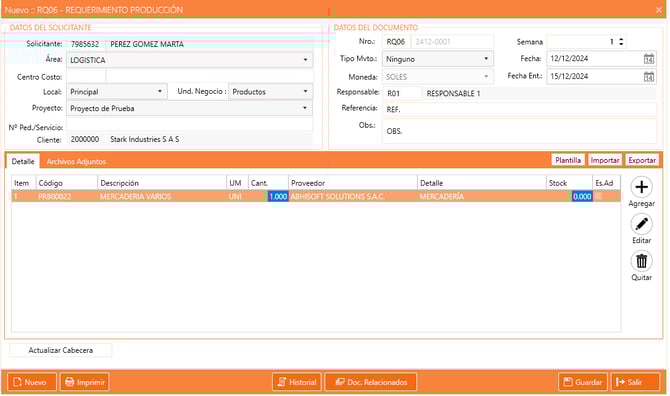670x396 pixels.
Task: Open the Tipo Mvto. dropdown showing Ninguno
Action: 486,59
